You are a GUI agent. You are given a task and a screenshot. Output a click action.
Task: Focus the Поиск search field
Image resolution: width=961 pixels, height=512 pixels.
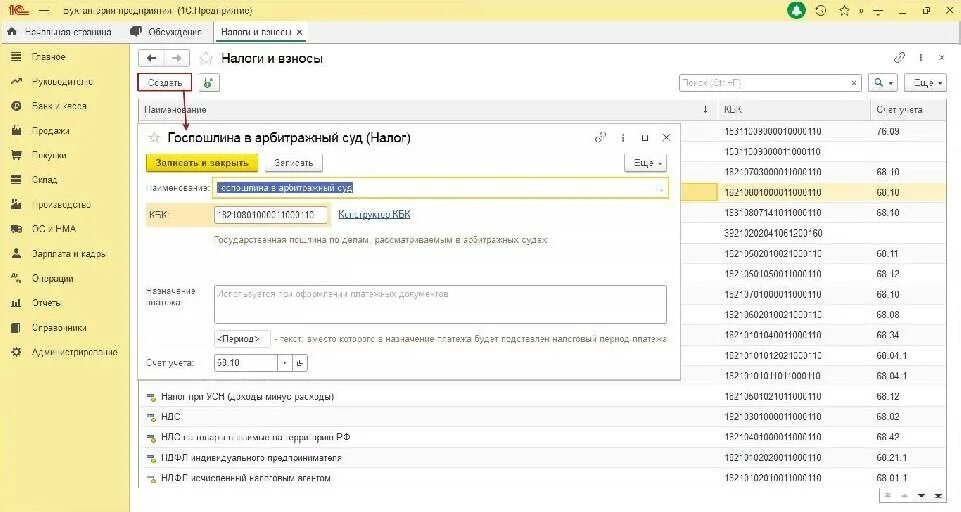tap(764, 83)
